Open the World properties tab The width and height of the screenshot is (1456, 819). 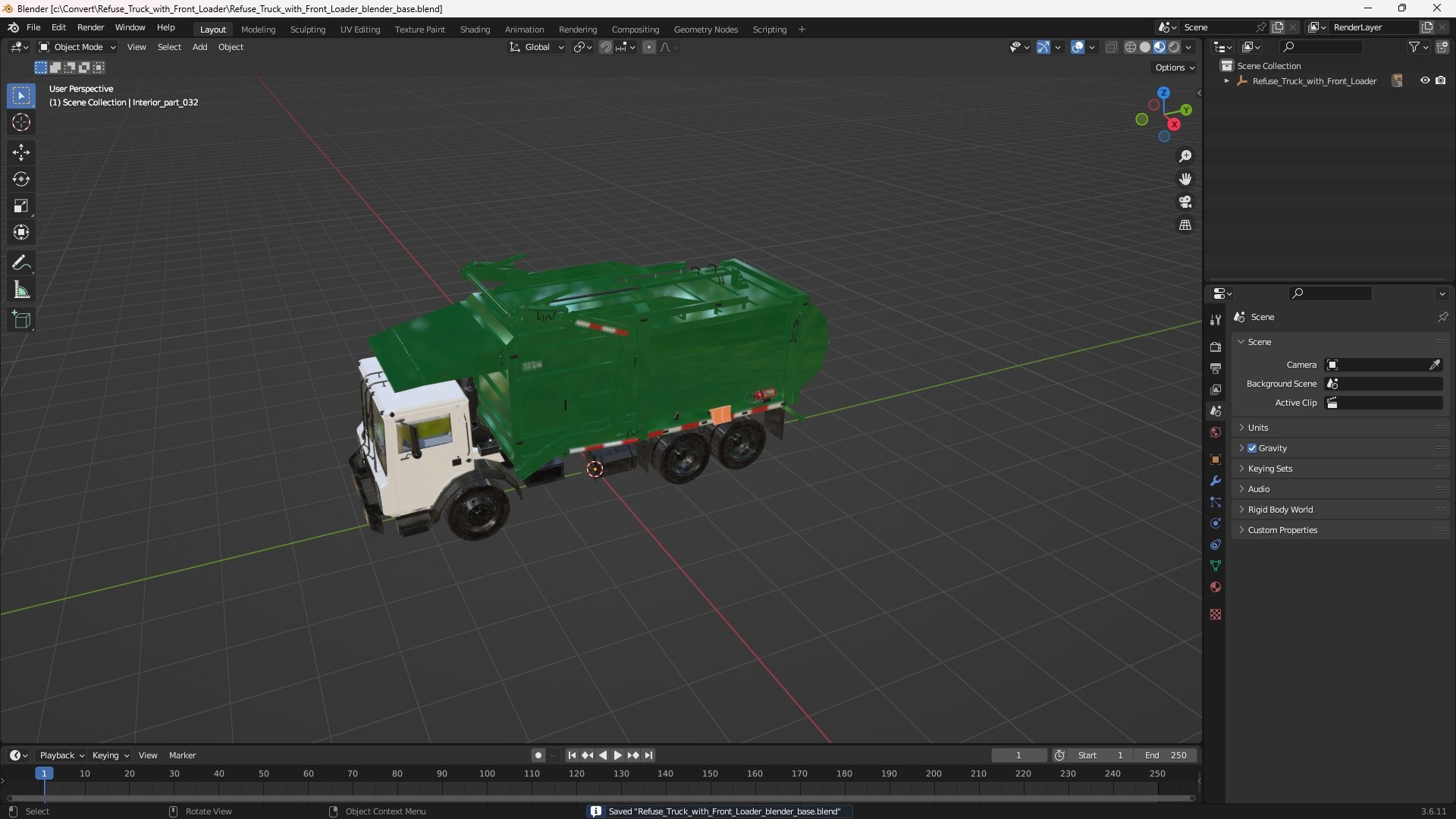tap(1216, 432)
